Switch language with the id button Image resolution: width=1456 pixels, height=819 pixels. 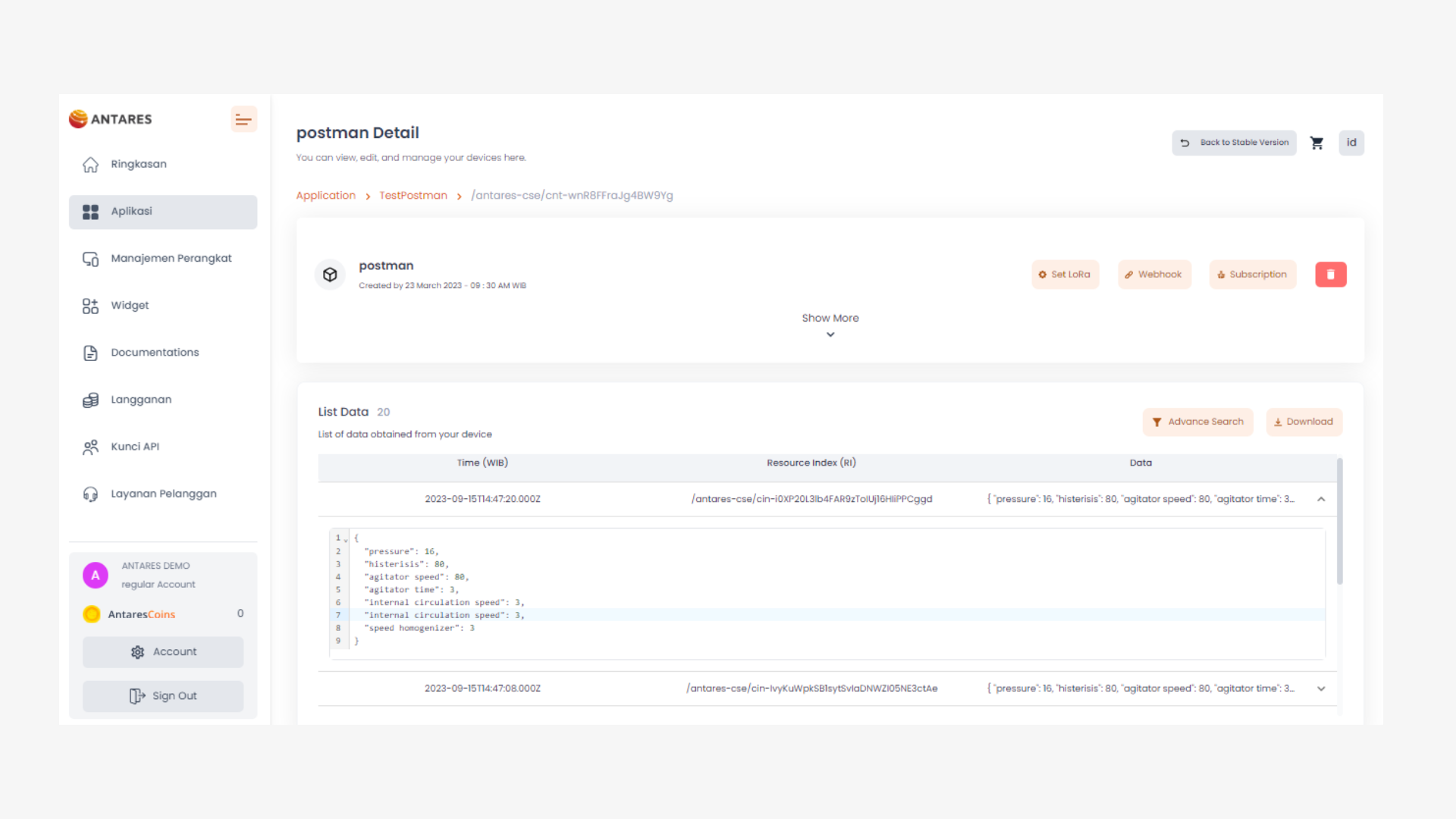tap(1351, 143)
